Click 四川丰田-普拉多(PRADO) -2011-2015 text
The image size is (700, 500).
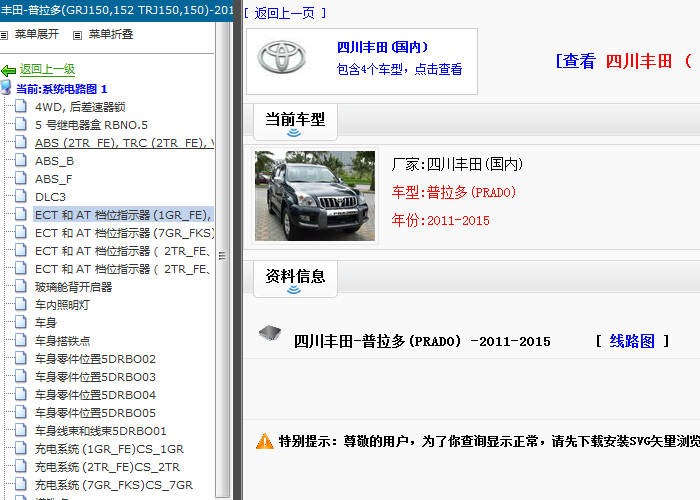(x=422, y=342)
